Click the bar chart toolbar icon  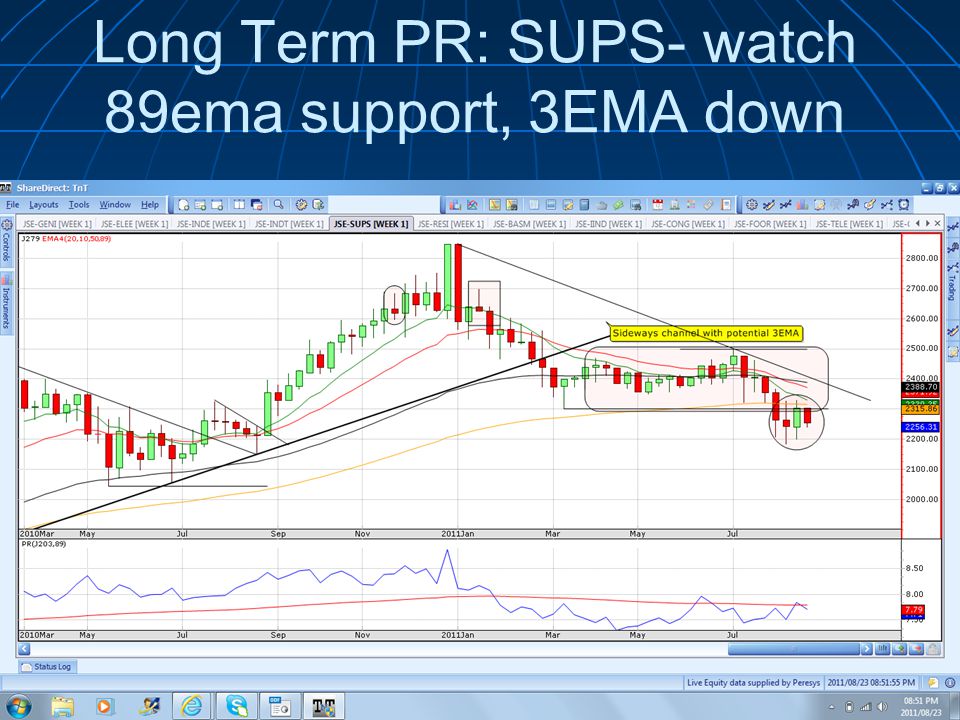pos(455,204)
